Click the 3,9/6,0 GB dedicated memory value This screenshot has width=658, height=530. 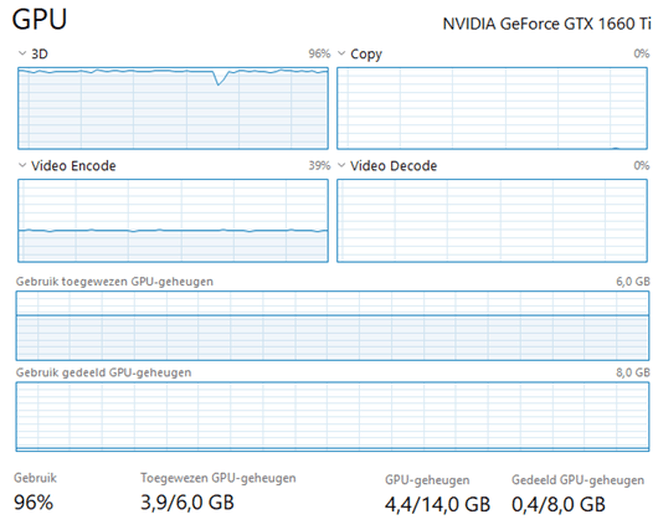coord(187,503)
